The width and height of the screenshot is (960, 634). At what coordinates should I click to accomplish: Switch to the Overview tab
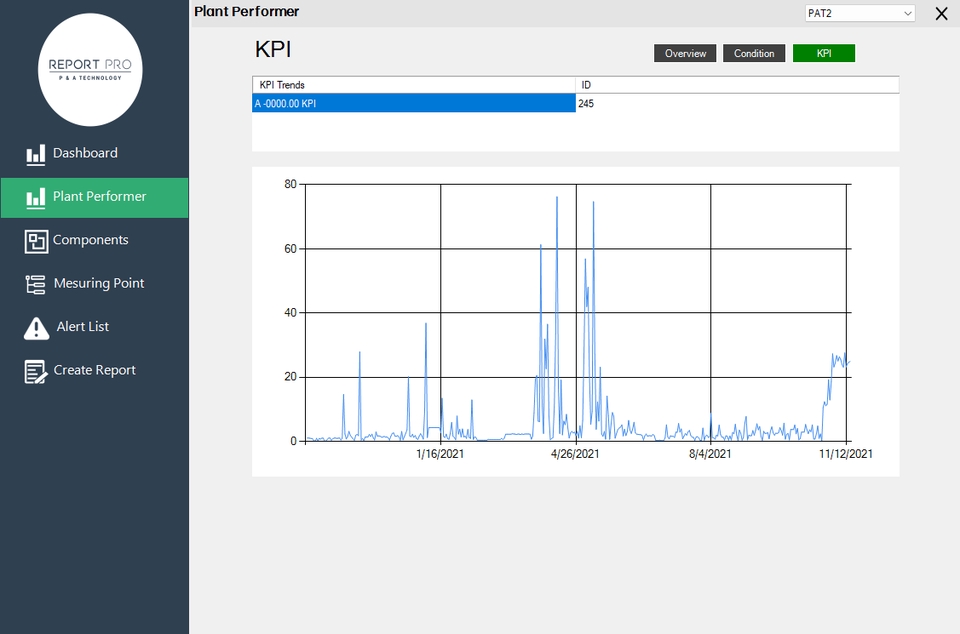click(x=685, y=53)
